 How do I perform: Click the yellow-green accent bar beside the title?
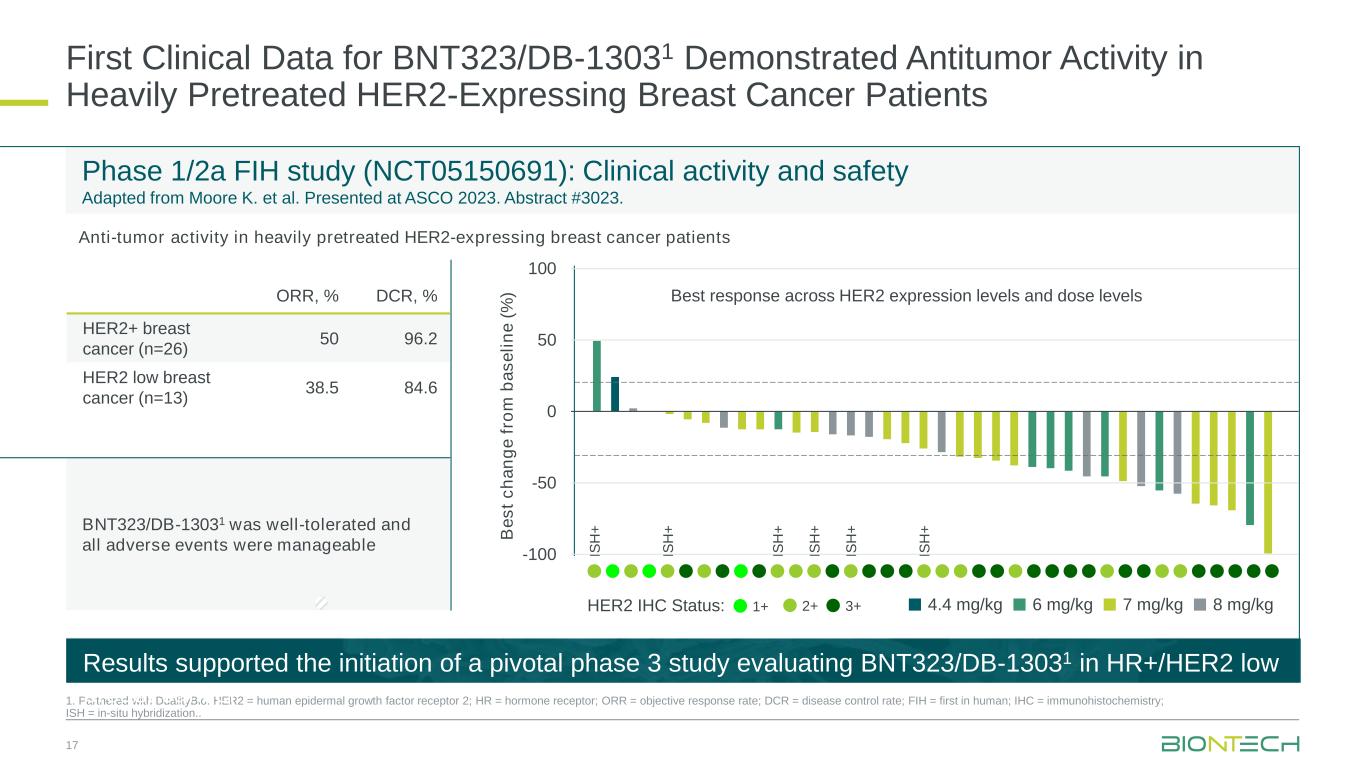coord(24,101)
